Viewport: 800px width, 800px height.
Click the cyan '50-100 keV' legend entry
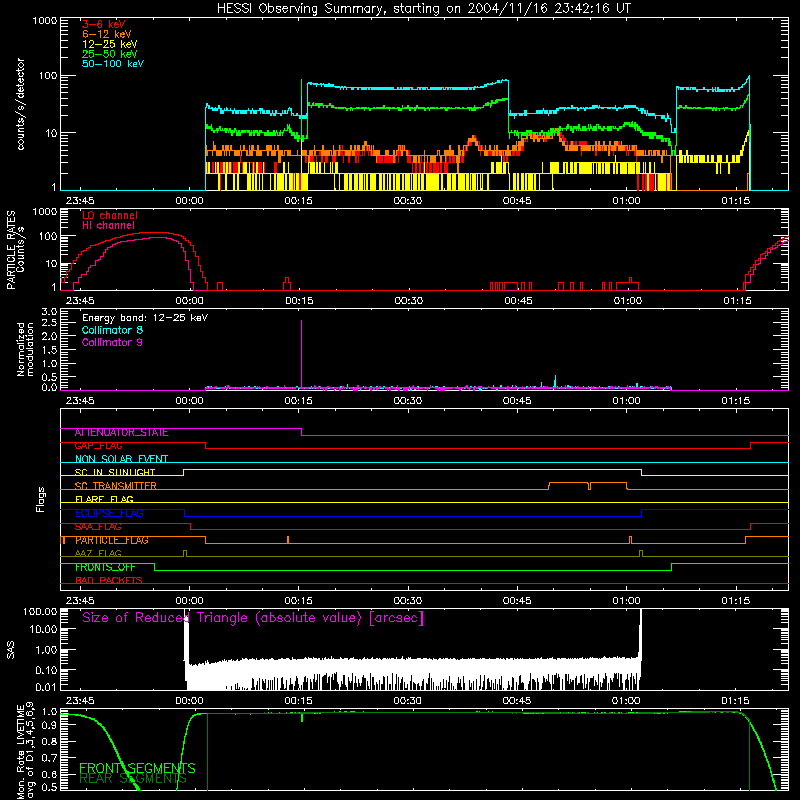click(113, 64)
